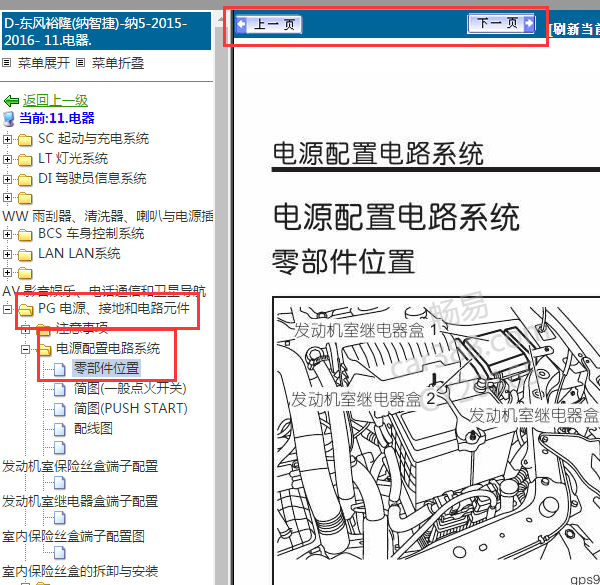Expand the LT 灯光系统 node

[7, 159]
